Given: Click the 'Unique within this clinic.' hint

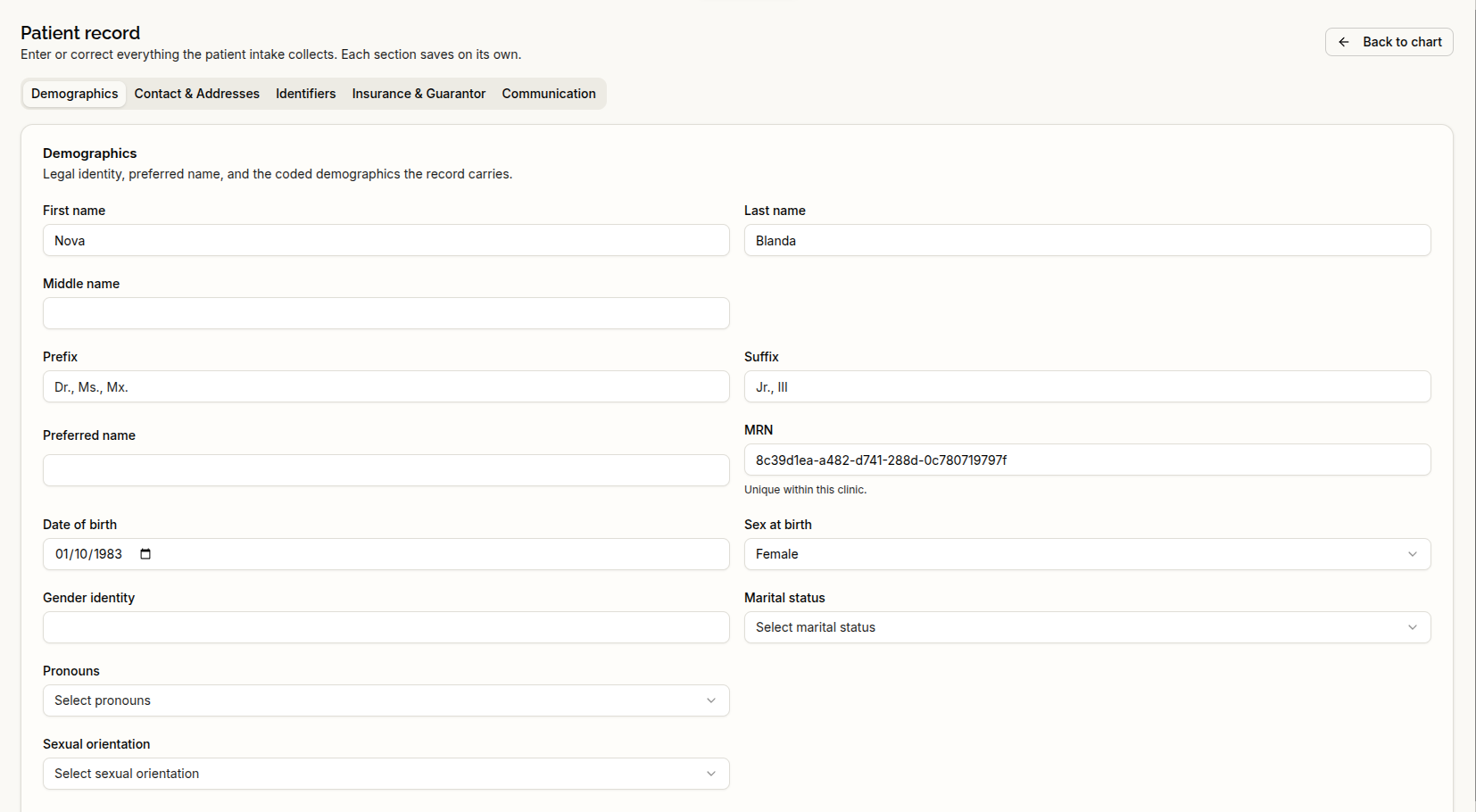Looking at the screenshot, I should (805, 490).
